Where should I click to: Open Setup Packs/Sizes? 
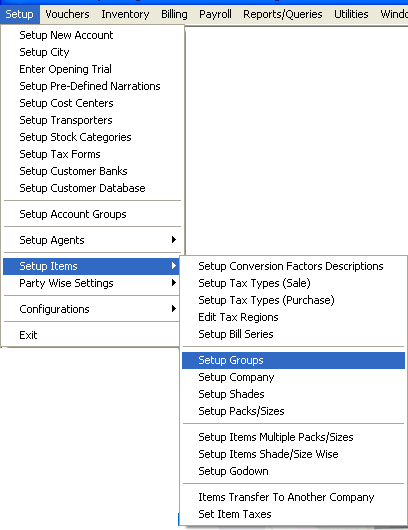coord(293,411)
